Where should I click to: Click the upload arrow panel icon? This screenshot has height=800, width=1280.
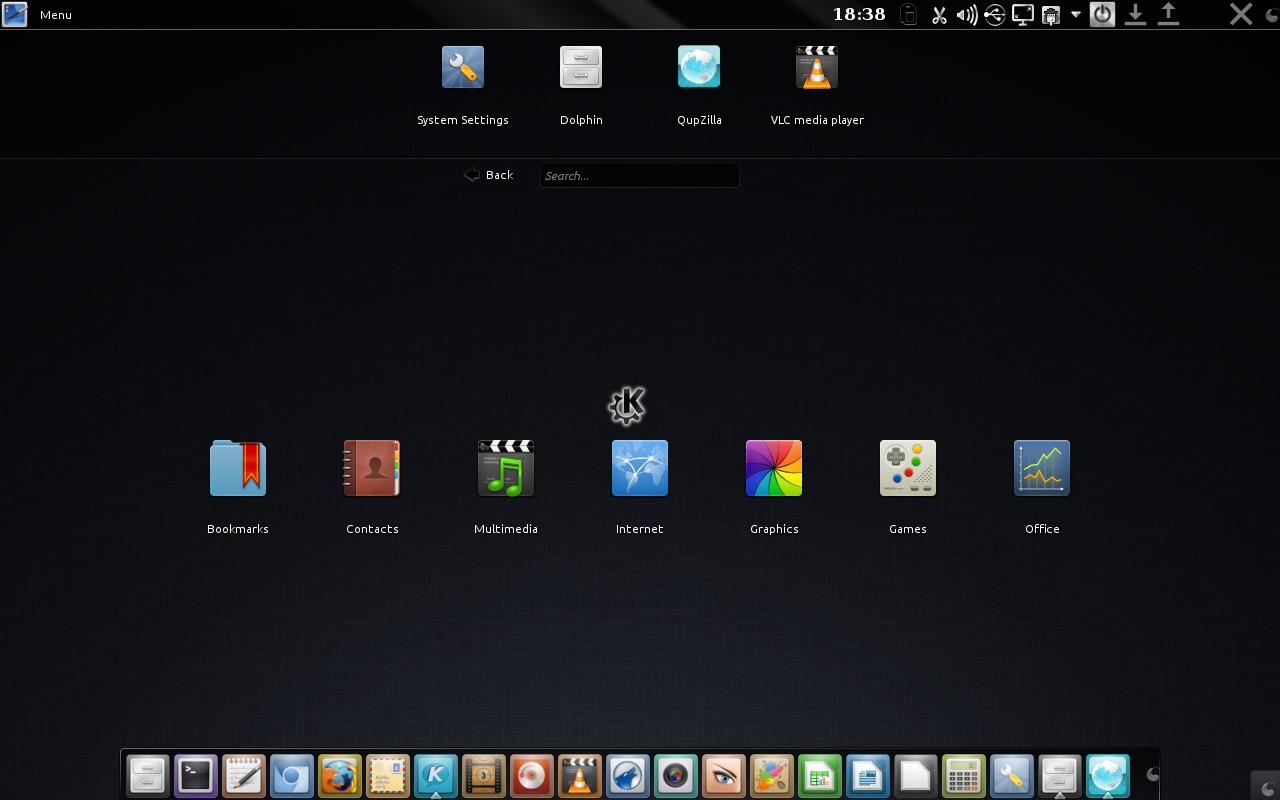(1168, 14)
